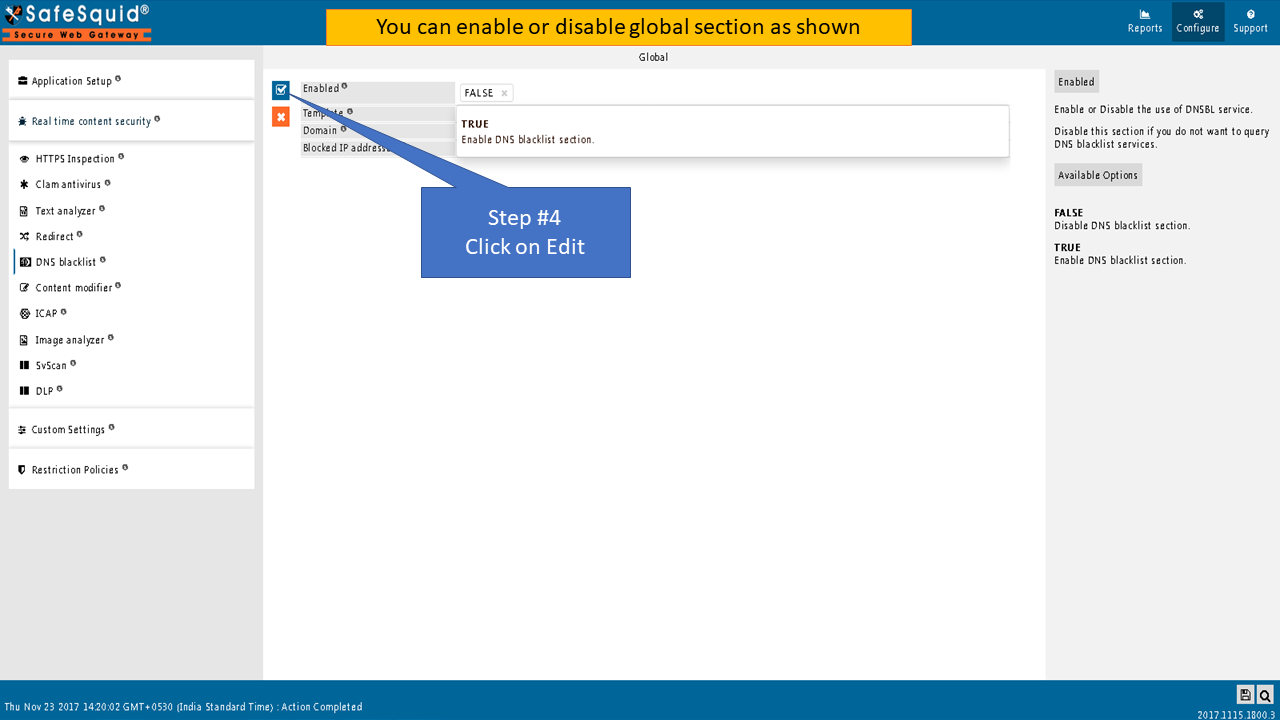This screenshot has width=1280, height=720.
Task: Click info dot next to Enabled label
Action: click(345, 86)
